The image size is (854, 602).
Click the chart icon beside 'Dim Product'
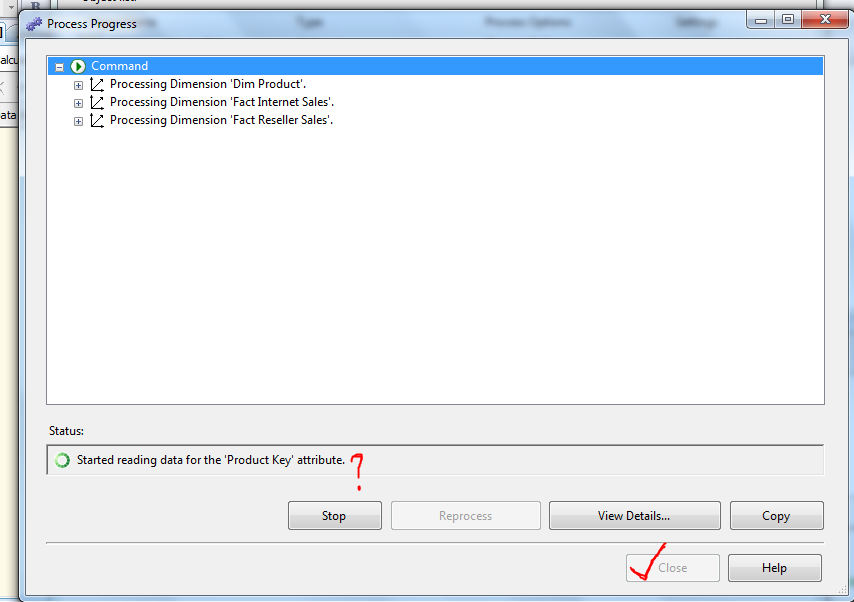click(97, 84)
